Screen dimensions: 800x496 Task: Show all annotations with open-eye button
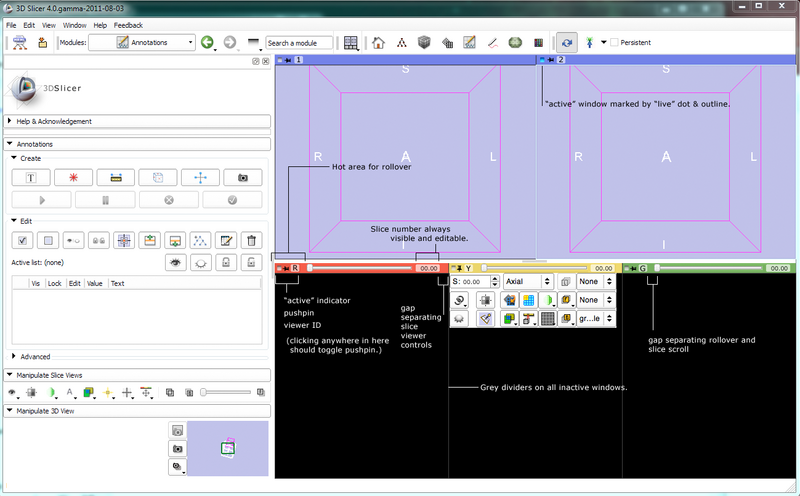(x=176, y=262)
